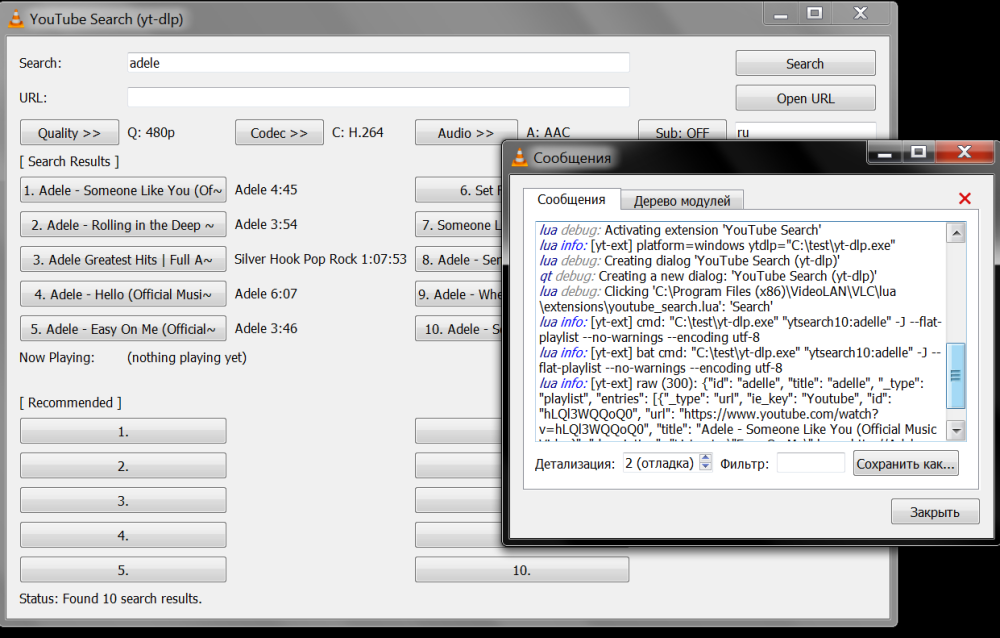Click 'Adele 3:46' result label

click(x=266, y=328)
